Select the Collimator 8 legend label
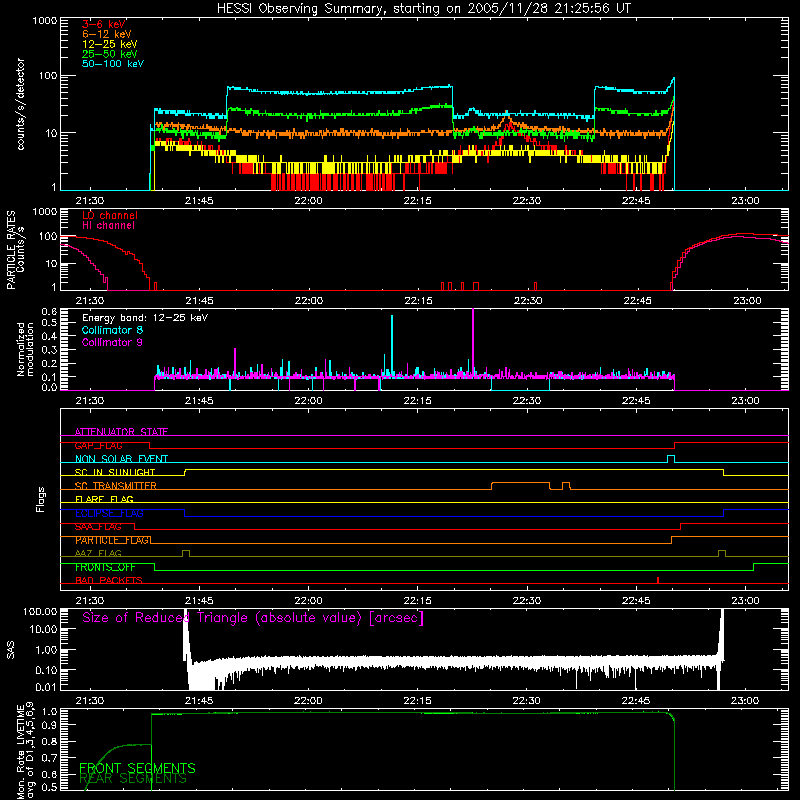The image size is (800, 800). pyautogui.click(x=112, y=330)
